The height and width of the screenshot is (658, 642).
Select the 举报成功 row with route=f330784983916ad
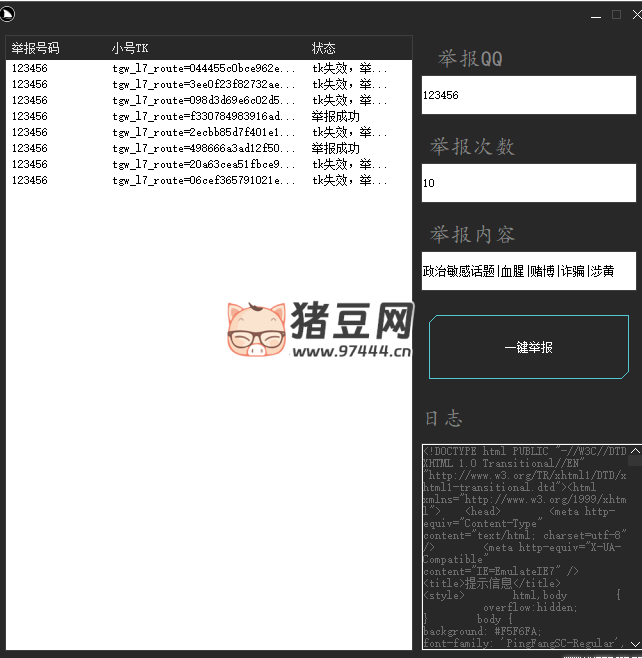[x=204, y=117]
